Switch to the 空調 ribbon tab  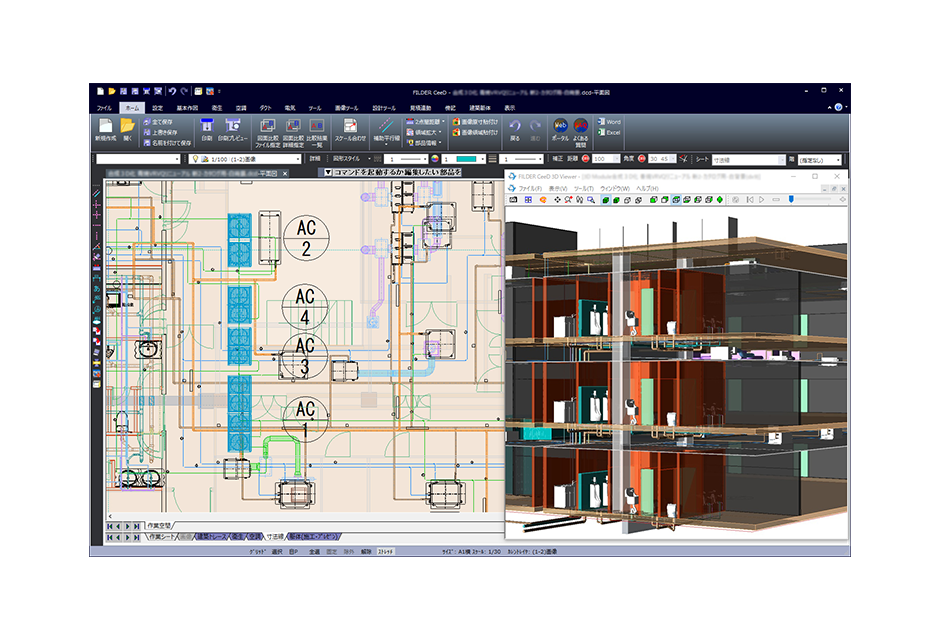point(240,107)
